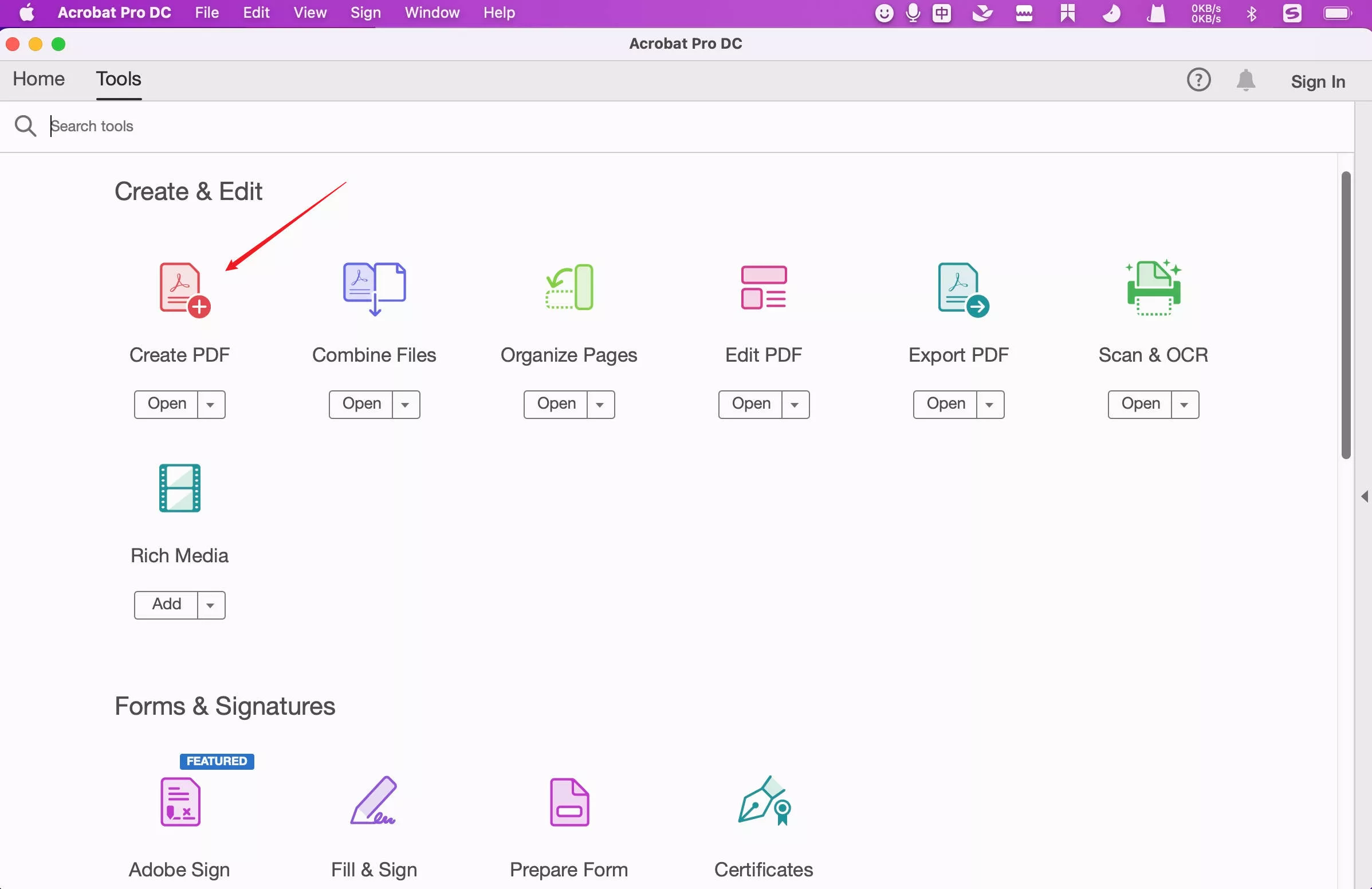
Task: Click the Prepare Form tool icon
Action: 569,802
